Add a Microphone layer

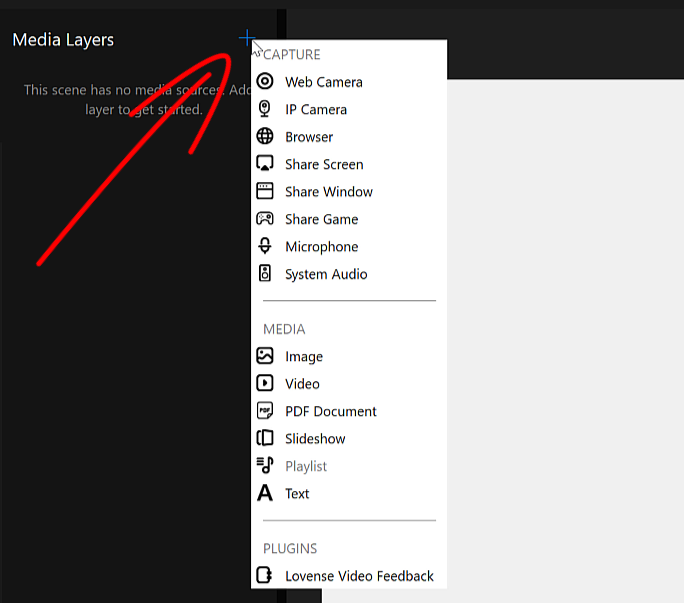pyautogui.click(x=349, y=247)
